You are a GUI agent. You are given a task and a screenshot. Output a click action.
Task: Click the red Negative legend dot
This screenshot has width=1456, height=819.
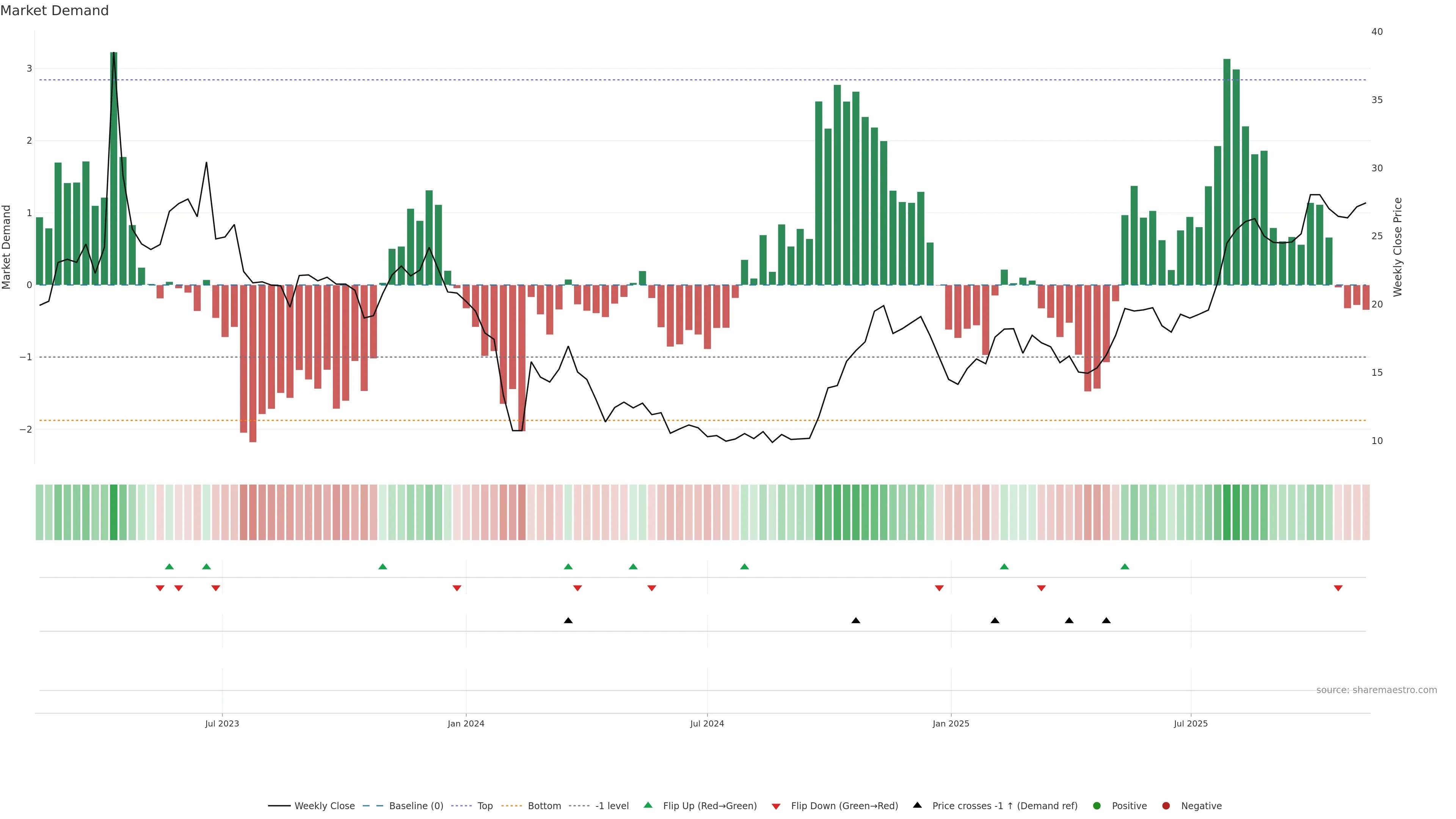(1166, 805)
